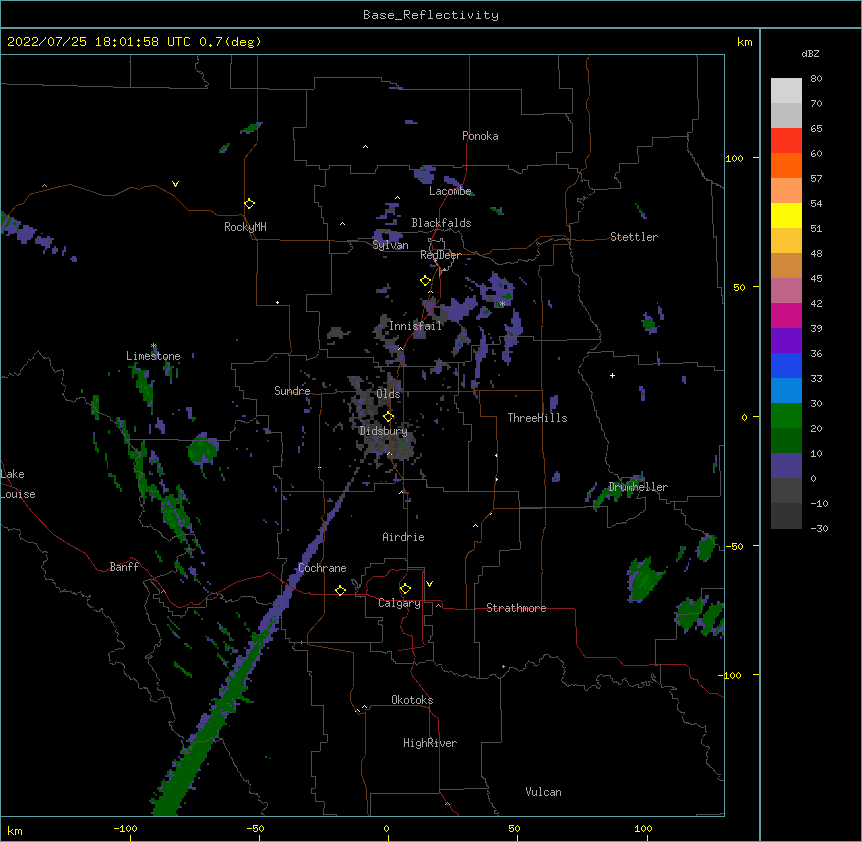Select the Airdrie label

404,537
